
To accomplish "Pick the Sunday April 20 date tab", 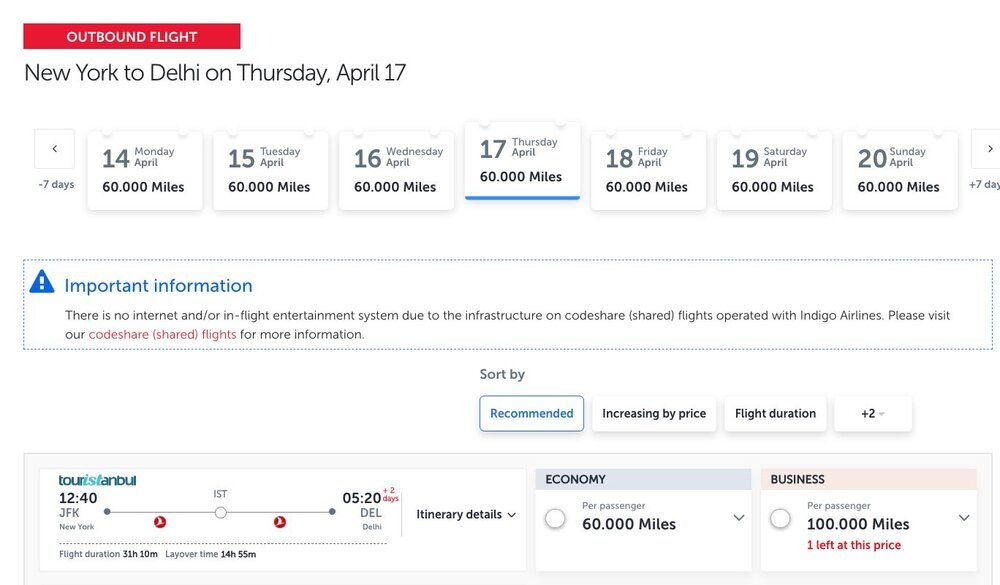I will click(x=900, y=170).
